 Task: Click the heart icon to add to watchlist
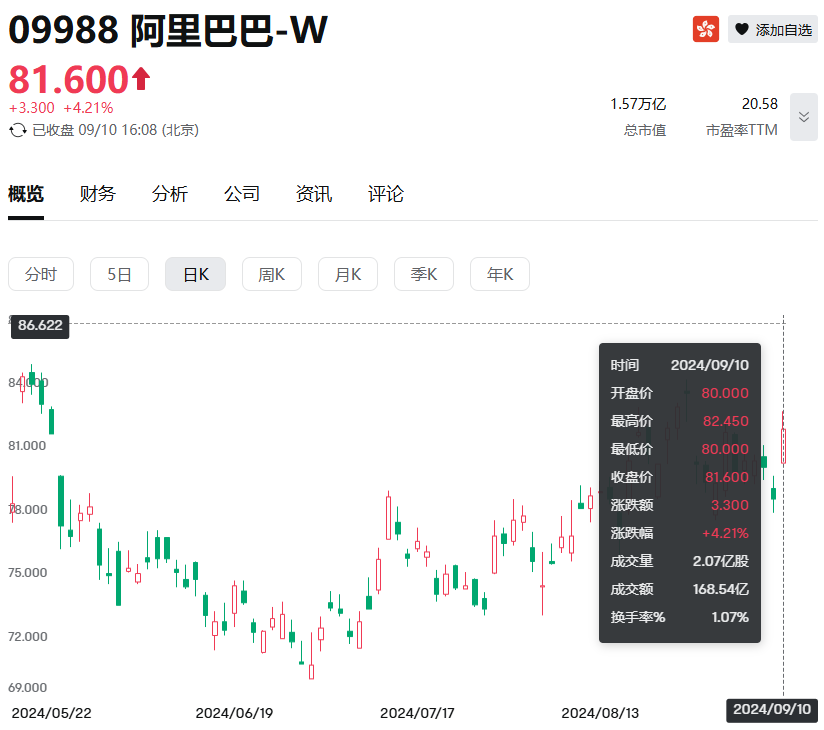(x=741, y=29)
